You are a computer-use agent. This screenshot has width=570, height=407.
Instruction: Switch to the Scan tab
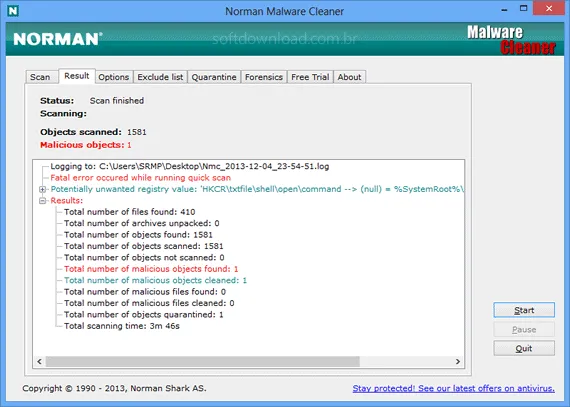(x=41, y=77)
